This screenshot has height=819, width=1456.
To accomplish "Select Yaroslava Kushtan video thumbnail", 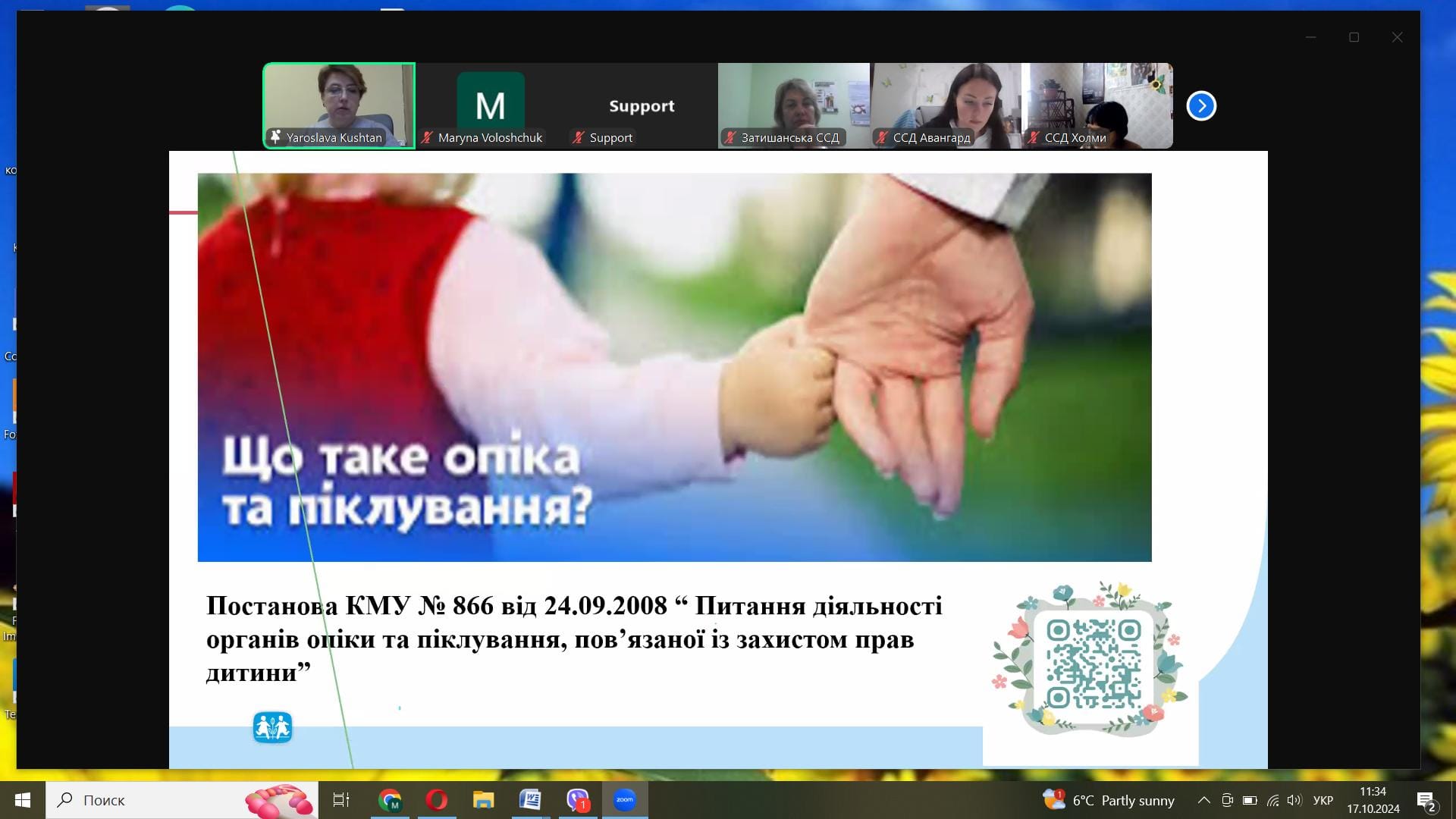I will pyautogui.click(x=339, y=105).
